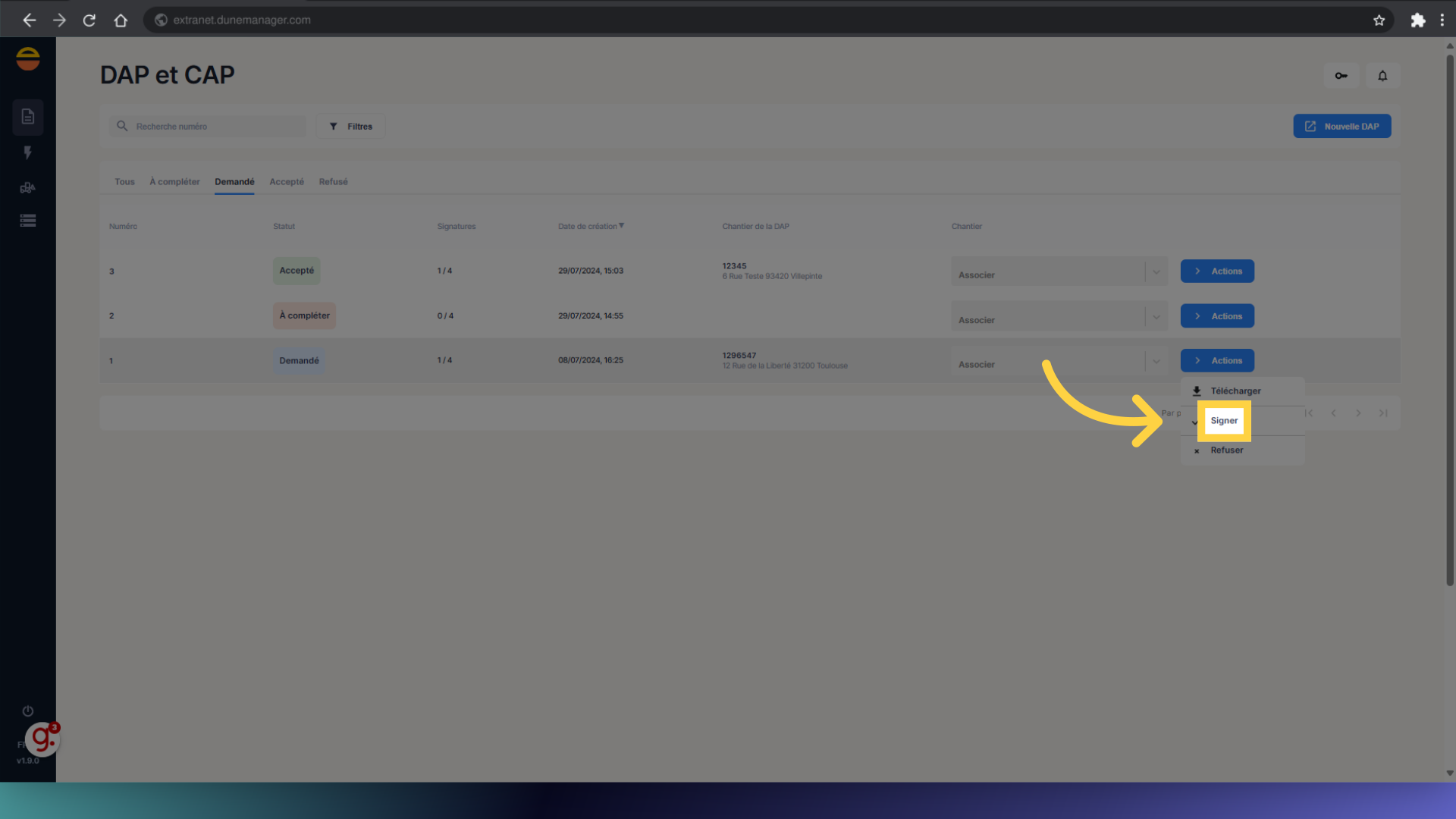Open the machinery icon in sidebar

click(28, 187)
